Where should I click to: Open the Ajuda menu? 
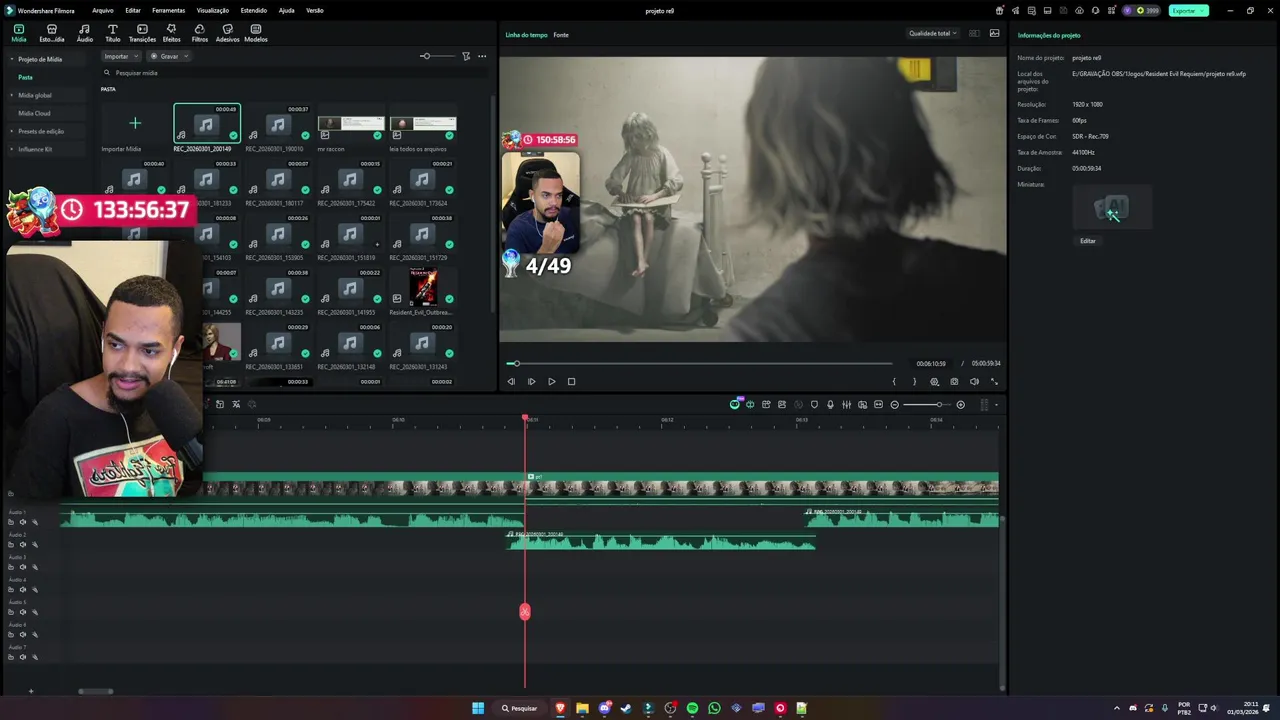[x=287, y=11]
